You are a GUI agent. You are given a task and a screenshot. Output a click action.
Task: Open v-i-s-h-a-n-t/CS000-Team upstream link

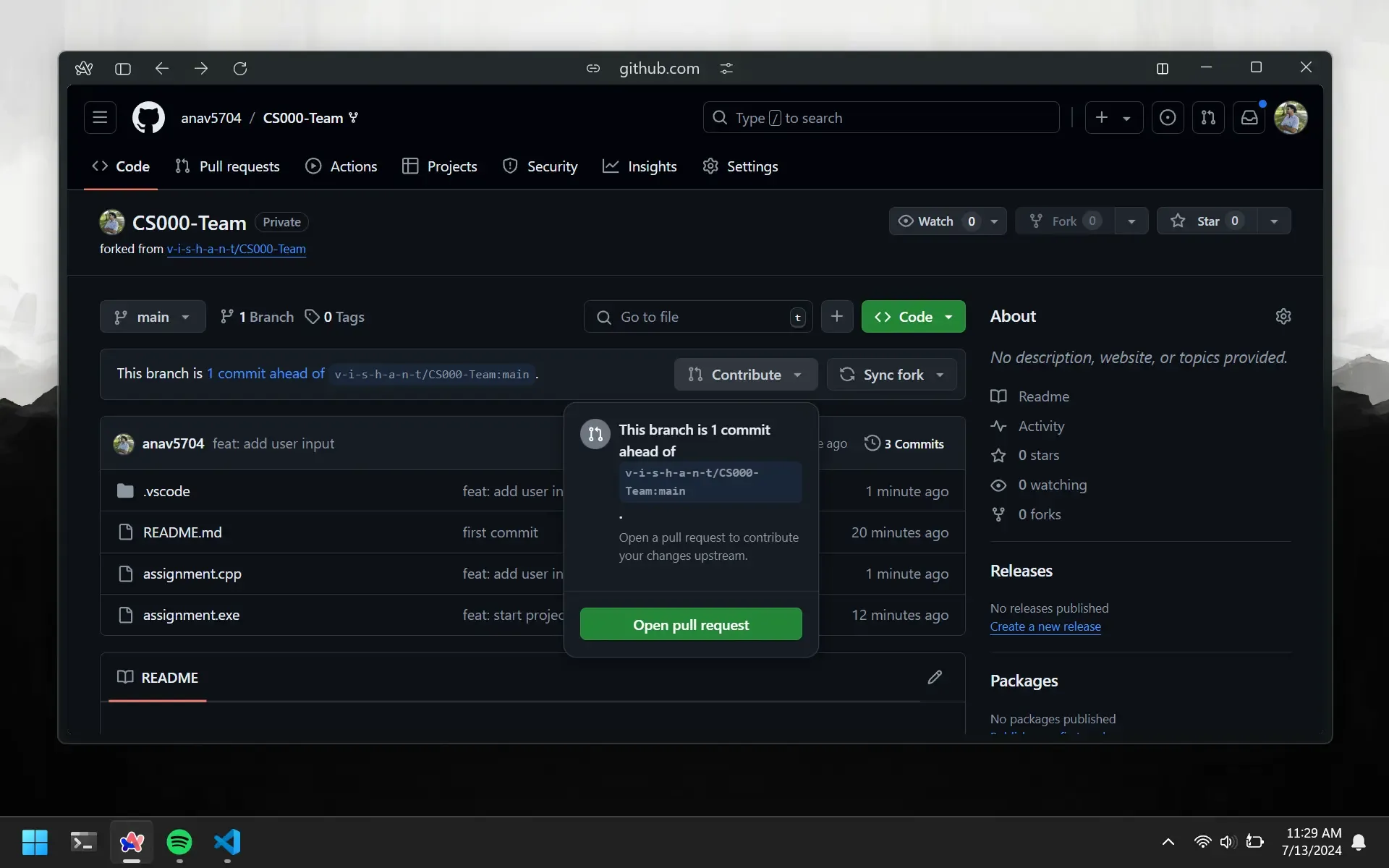pyautogui.click(x=237, y=249)
